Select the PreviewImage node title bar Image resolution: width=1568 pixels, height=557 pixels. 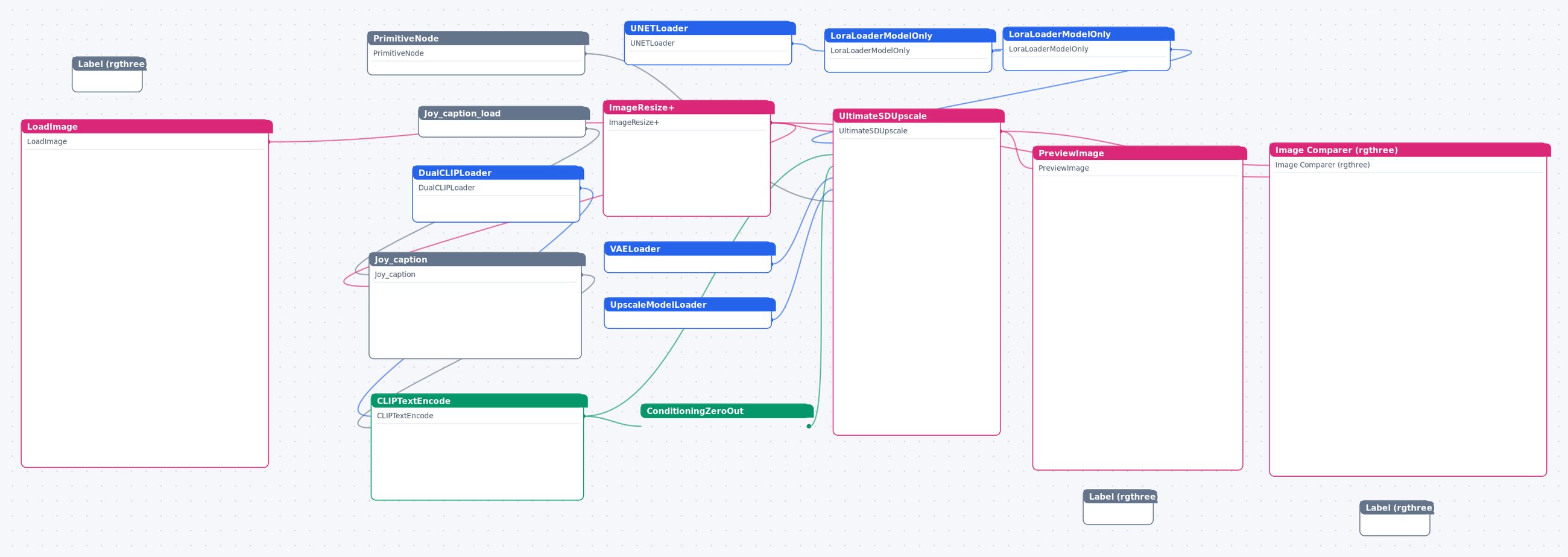coord(1139,153)
